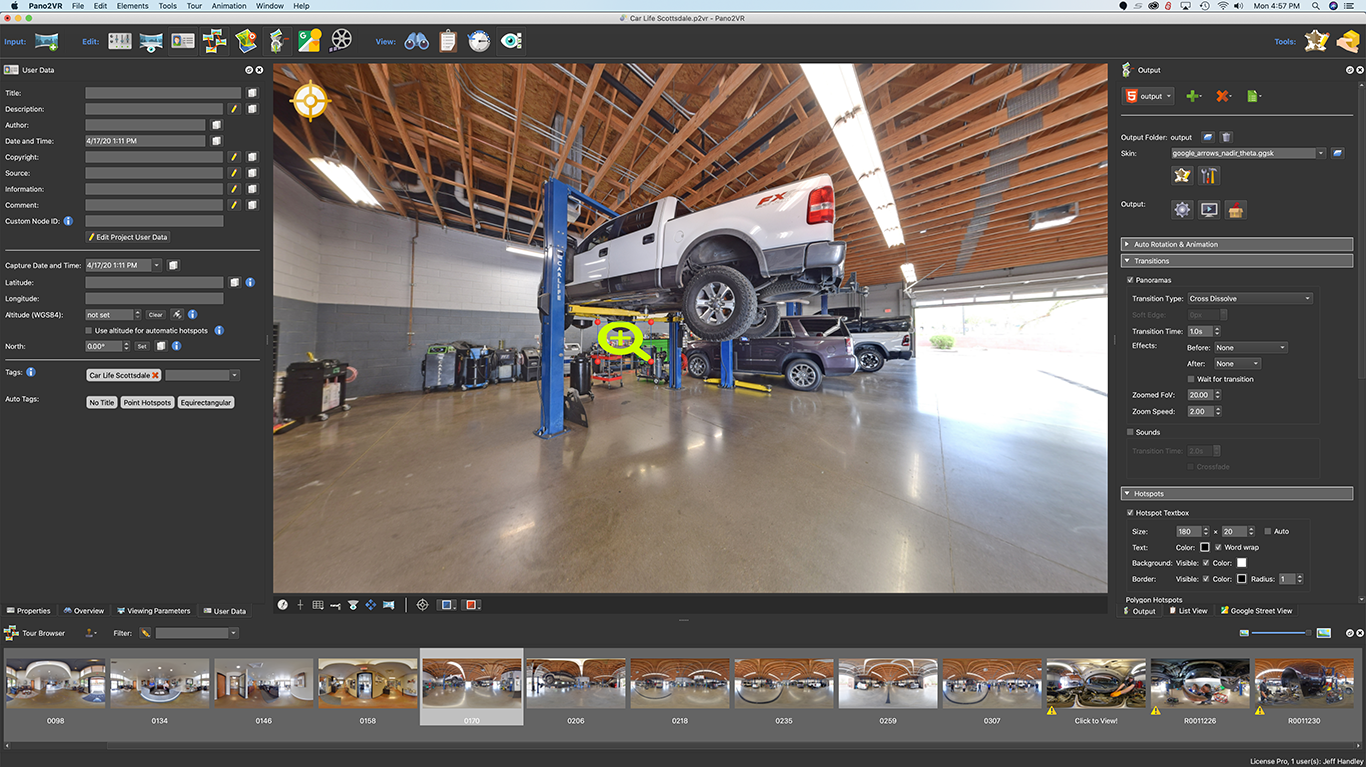Enable Wait for transition checkbox

1191,379
